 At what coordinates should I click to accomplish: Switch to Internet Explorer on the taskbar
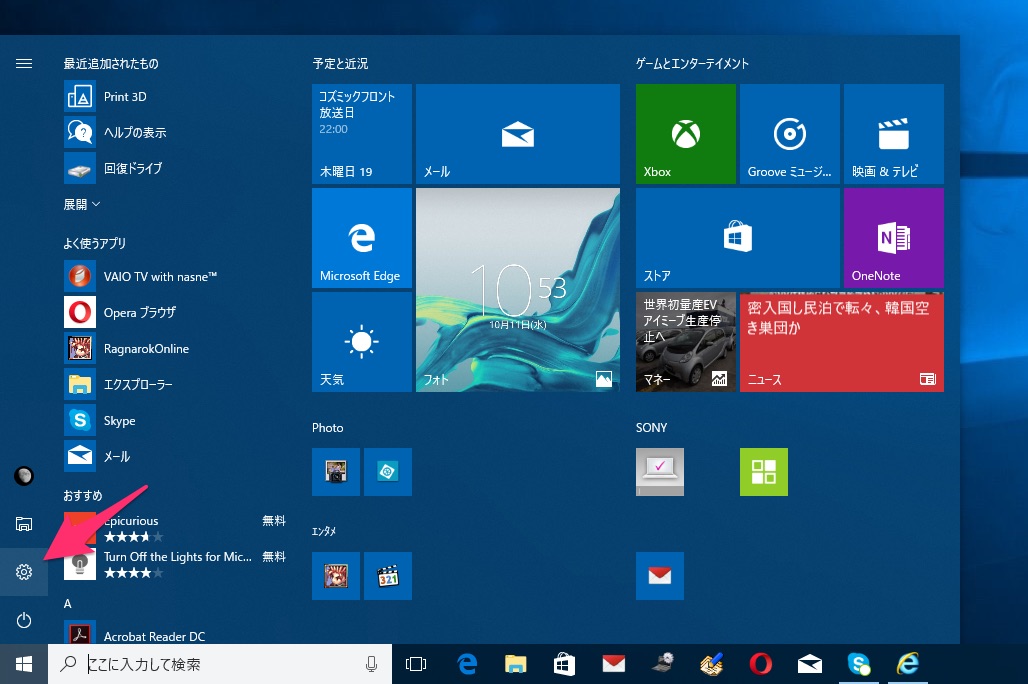coord(908,664)
